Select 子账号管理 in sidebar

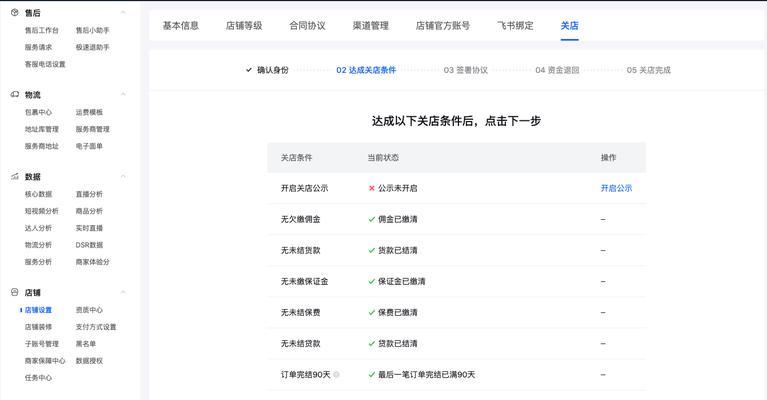coord(41,344)
